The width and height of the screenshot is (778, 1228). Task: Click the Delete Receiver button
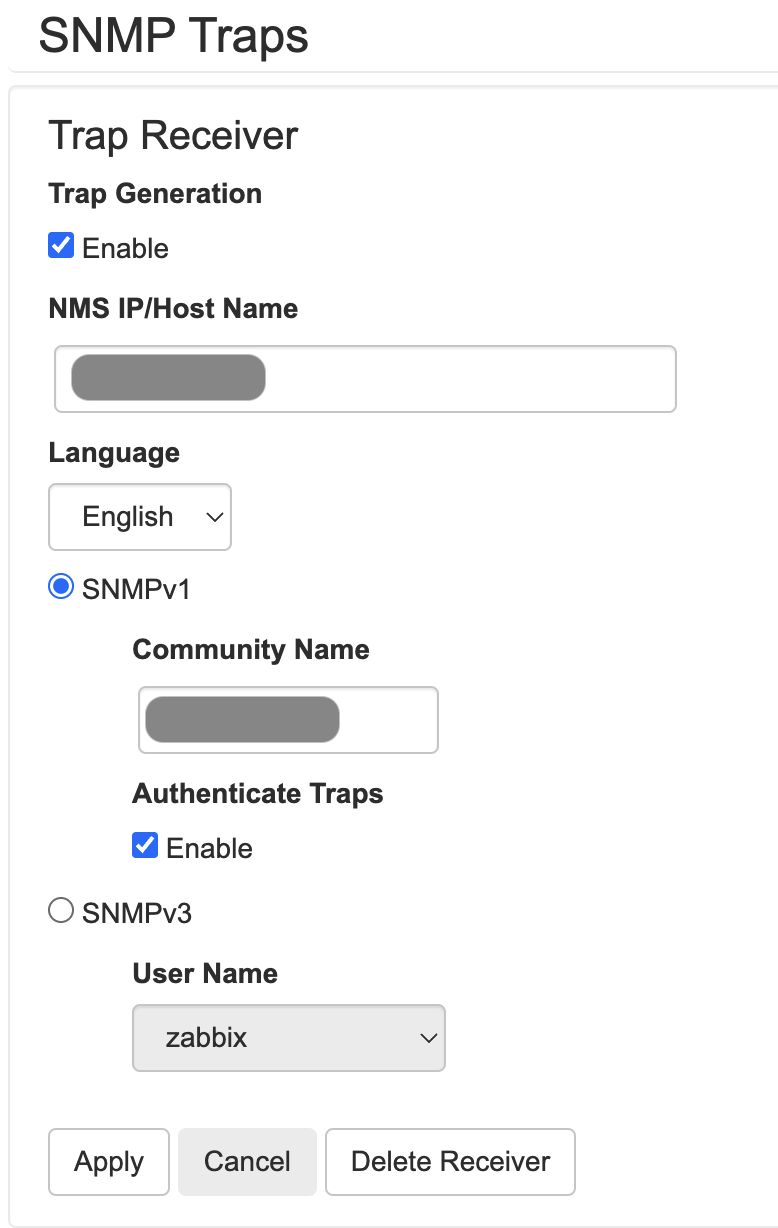tap(450, 1162)
